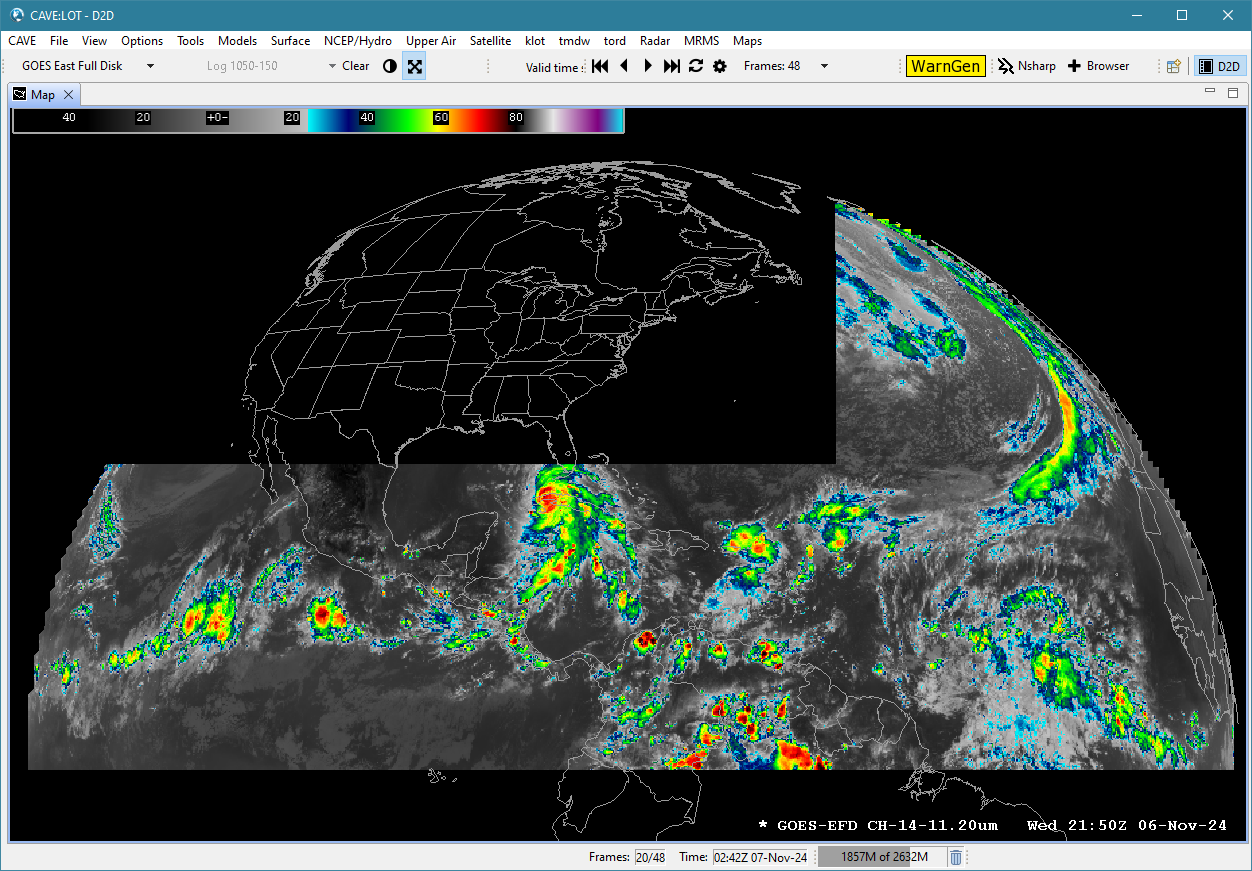Click the colorbar near value 60
Image resolution: width=1252 pixels, height=871 pixels.
(441, 118)
